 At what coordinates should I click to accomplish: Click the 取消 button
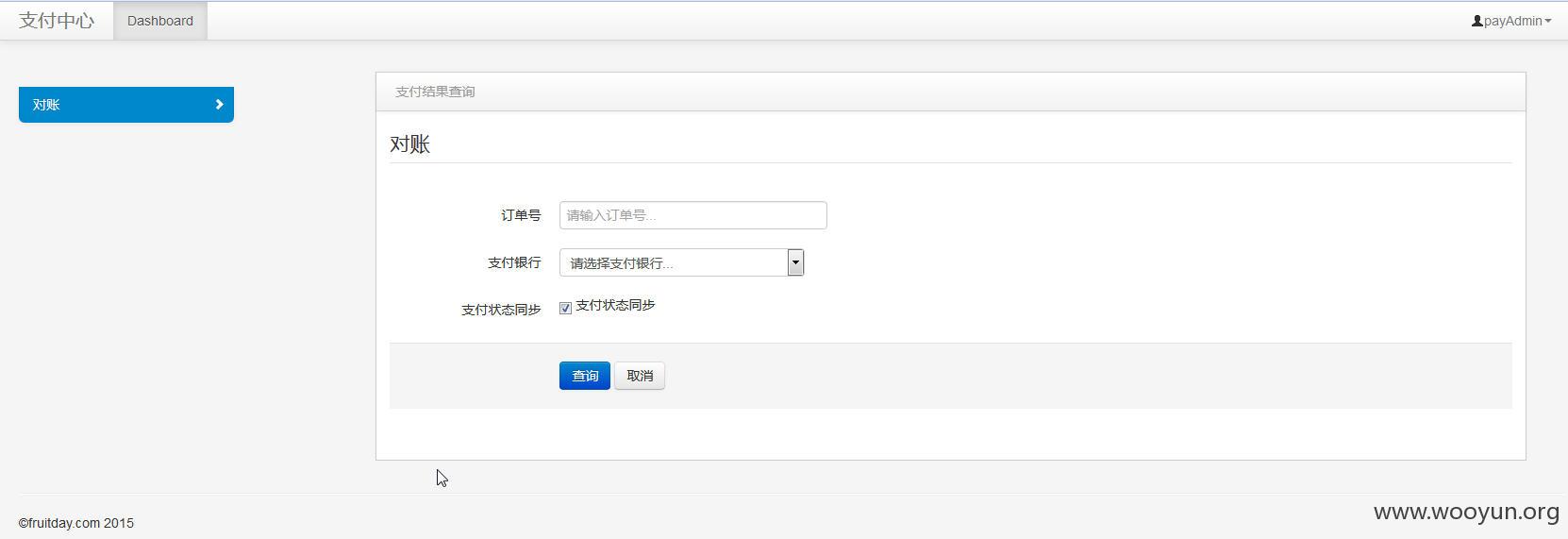[640, 376]
